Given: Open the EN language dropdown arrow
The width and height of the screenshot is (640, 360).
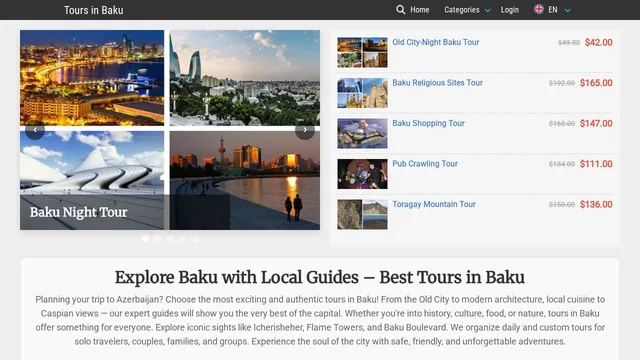Looking at the screenshot, I should pyautogui.click(x=567, y=11).
